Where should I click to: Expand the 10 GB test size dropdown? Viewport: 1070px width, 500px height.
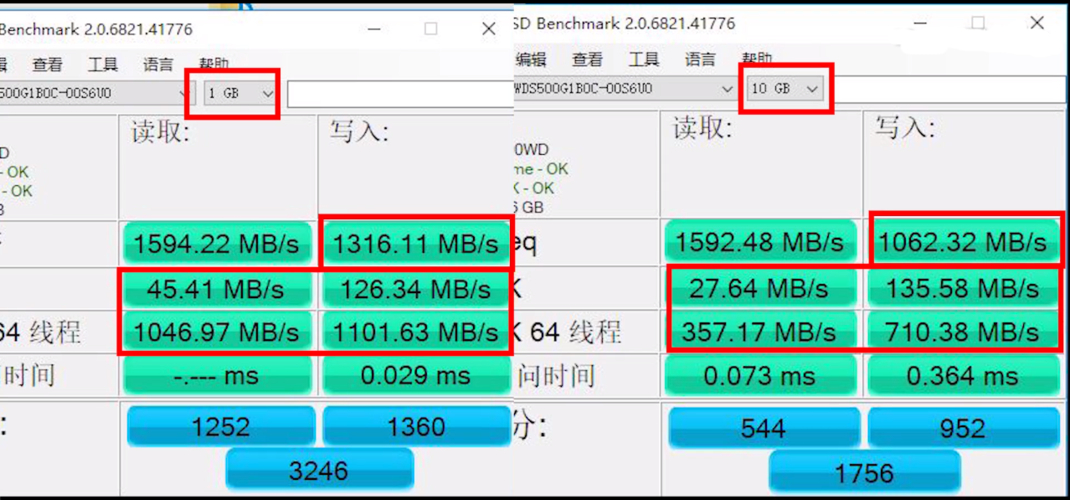point(785,89)
